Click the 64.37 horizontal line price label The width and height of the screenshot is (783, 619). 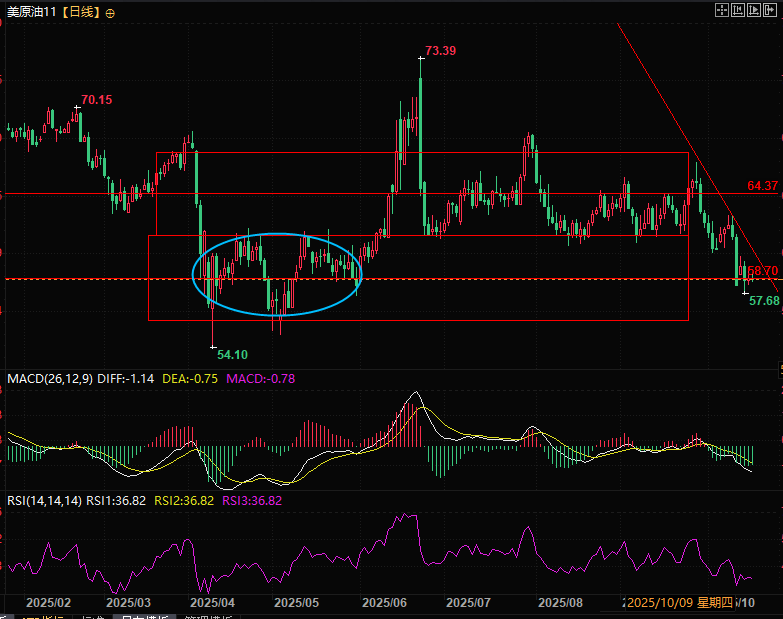coord(762,186)
